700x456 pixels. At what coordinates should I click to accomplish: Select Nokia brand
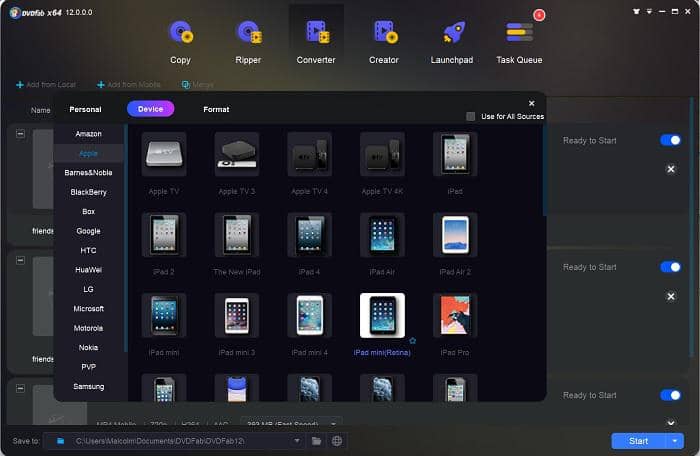coord(88,347)
